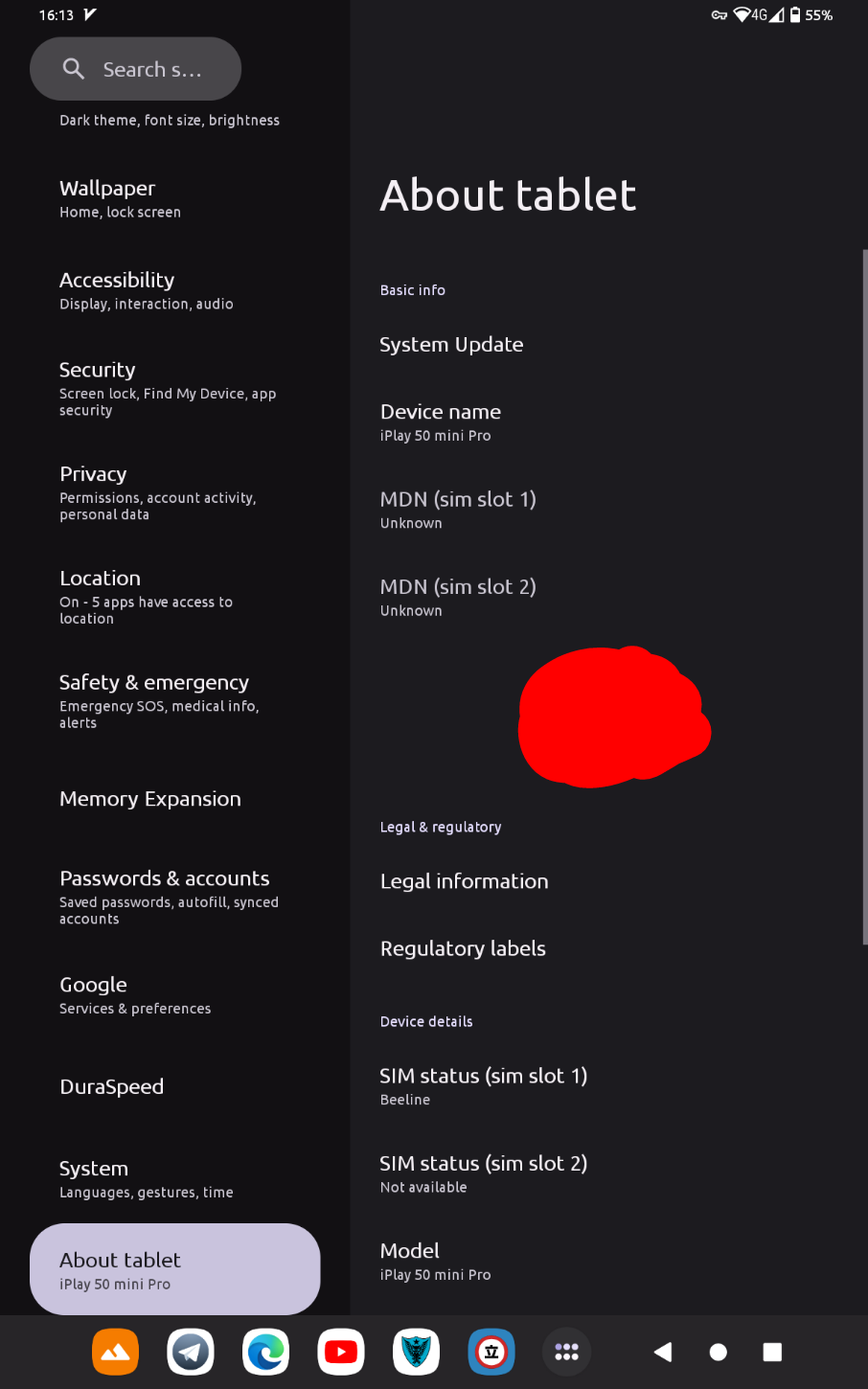Open the app drawer dots icon

click(566, 1352)
